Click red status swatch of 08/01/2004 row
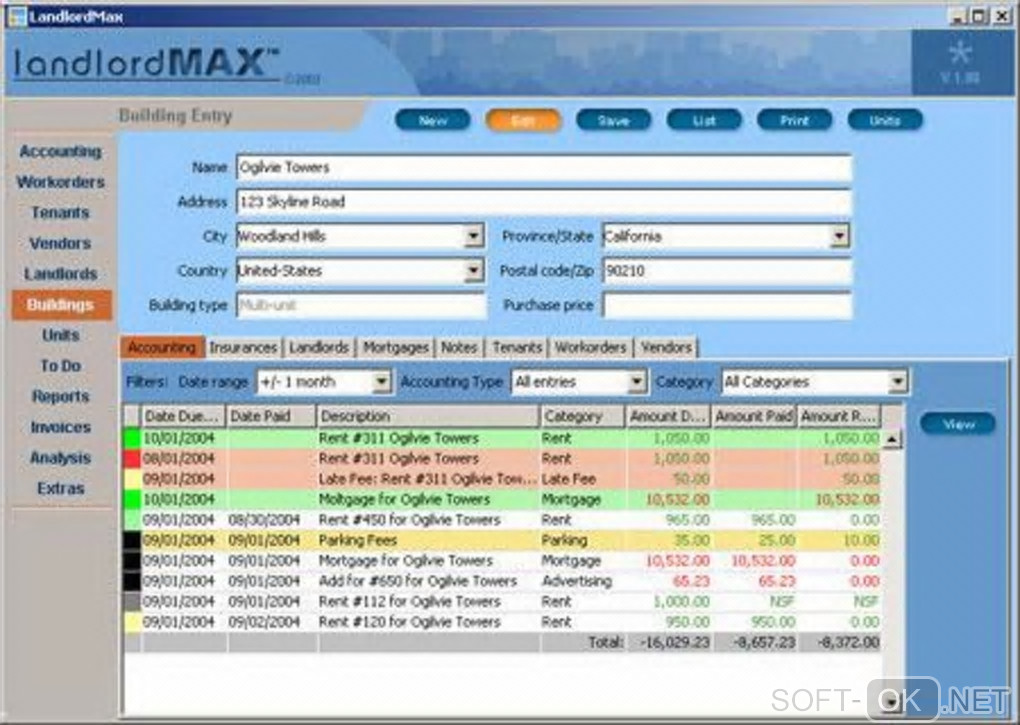1020x725 pixels. click(132, 458)
